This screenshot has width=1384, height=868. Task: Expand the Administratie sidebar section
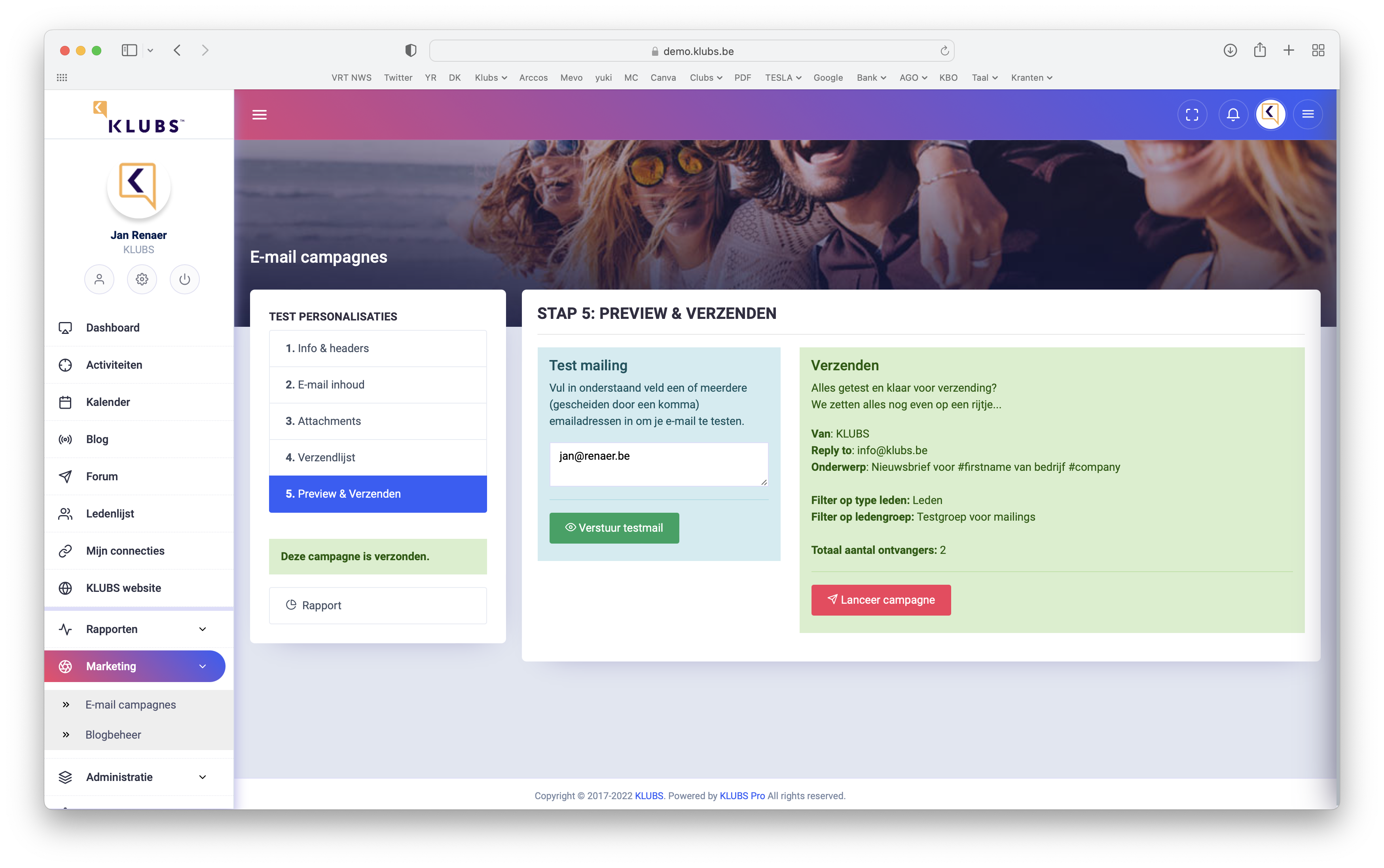click(x=139, y=777)
